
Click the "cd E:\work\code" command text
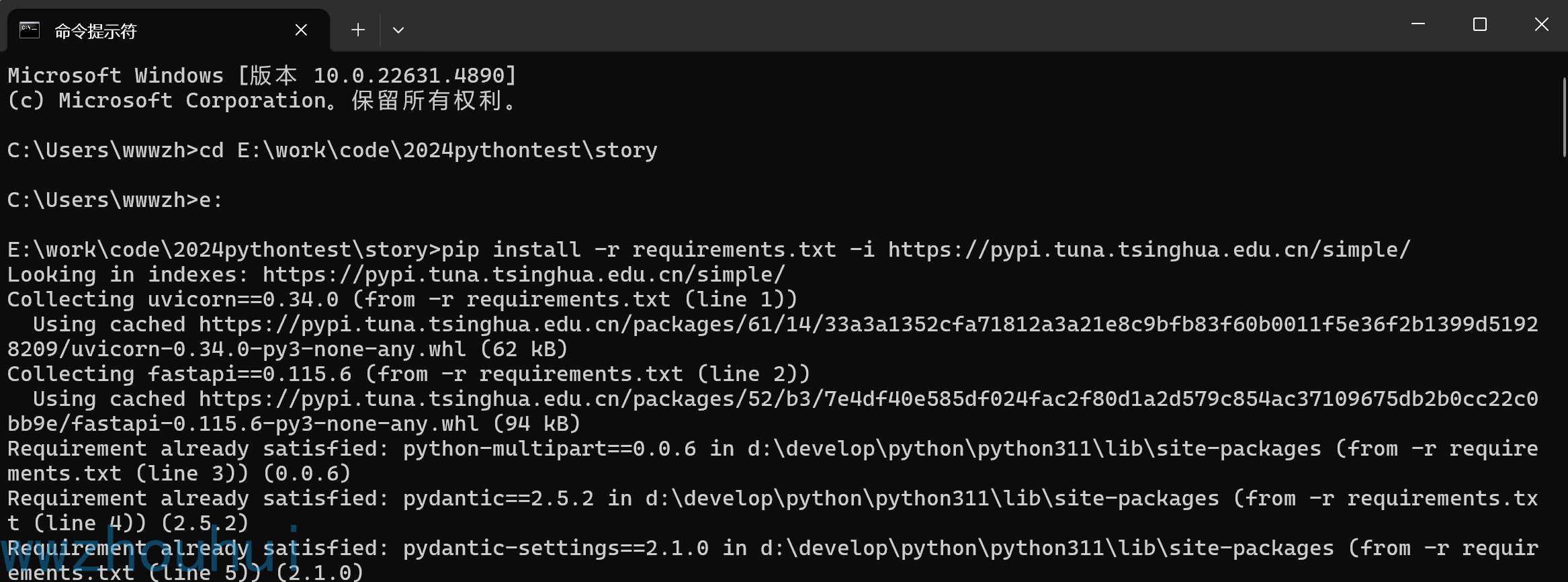[428, 151]
